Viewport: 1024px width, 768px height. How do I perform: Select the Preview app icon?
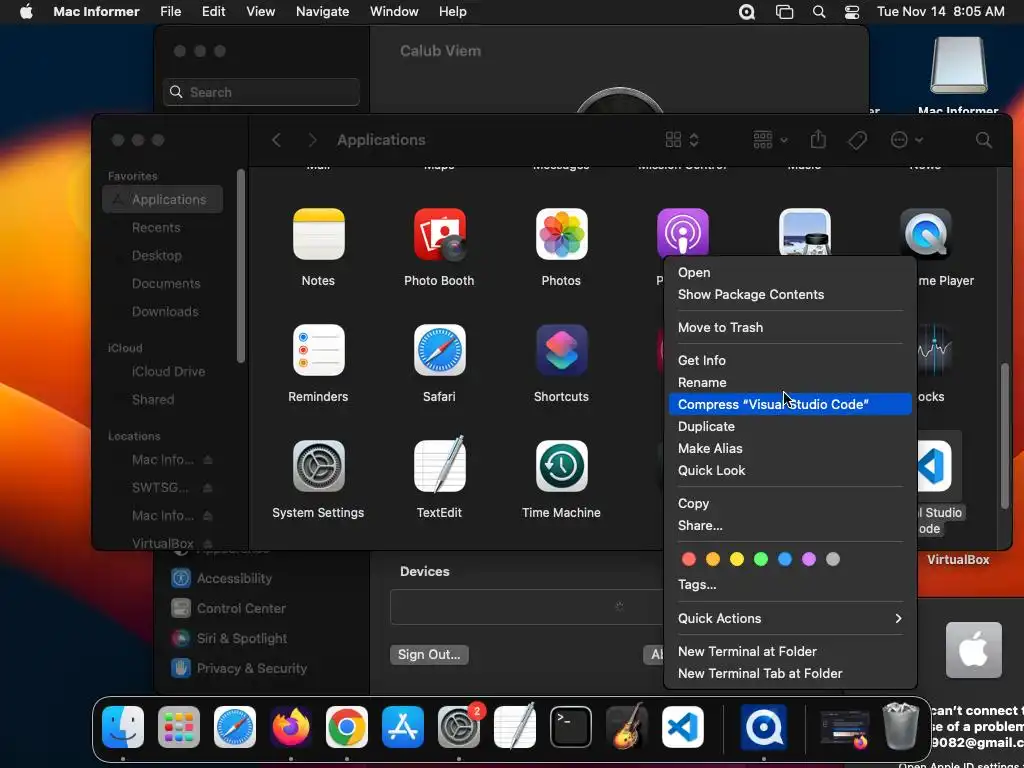tap(805, 232)
